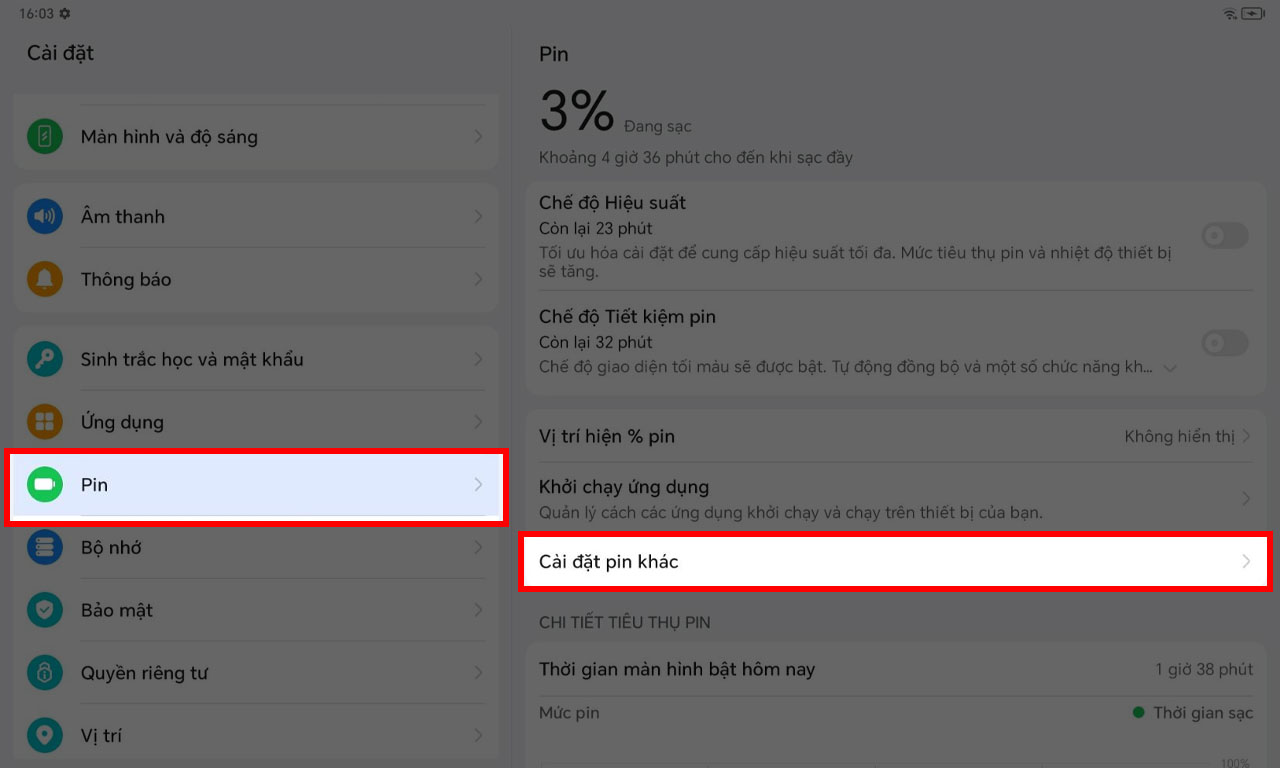Tap the display and brightness icon
This screenshot has height=768, width=1280.
(45, 137)
